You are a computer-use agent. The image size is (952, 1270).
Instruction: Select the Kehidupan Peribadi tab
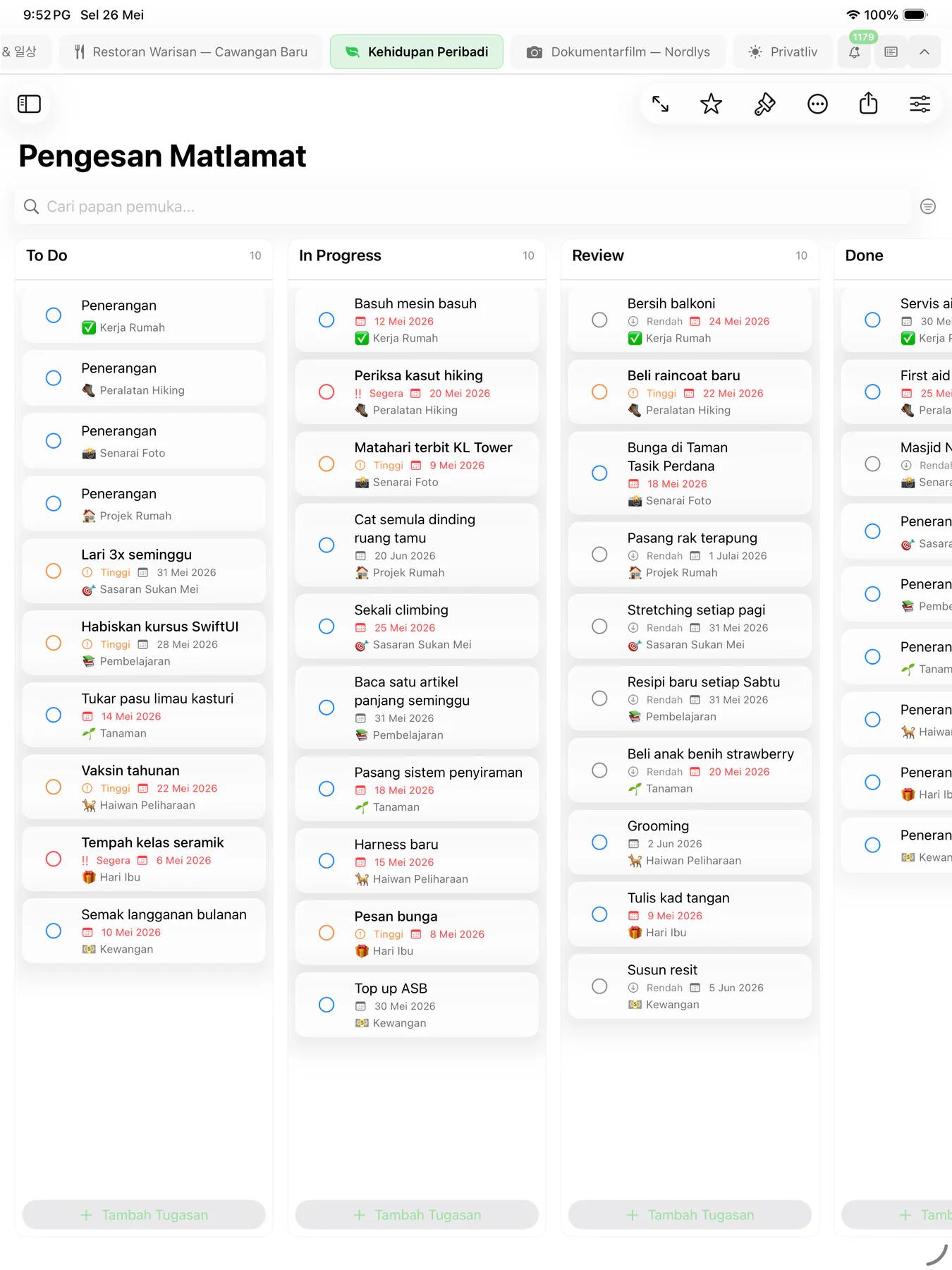click(416, 52)
